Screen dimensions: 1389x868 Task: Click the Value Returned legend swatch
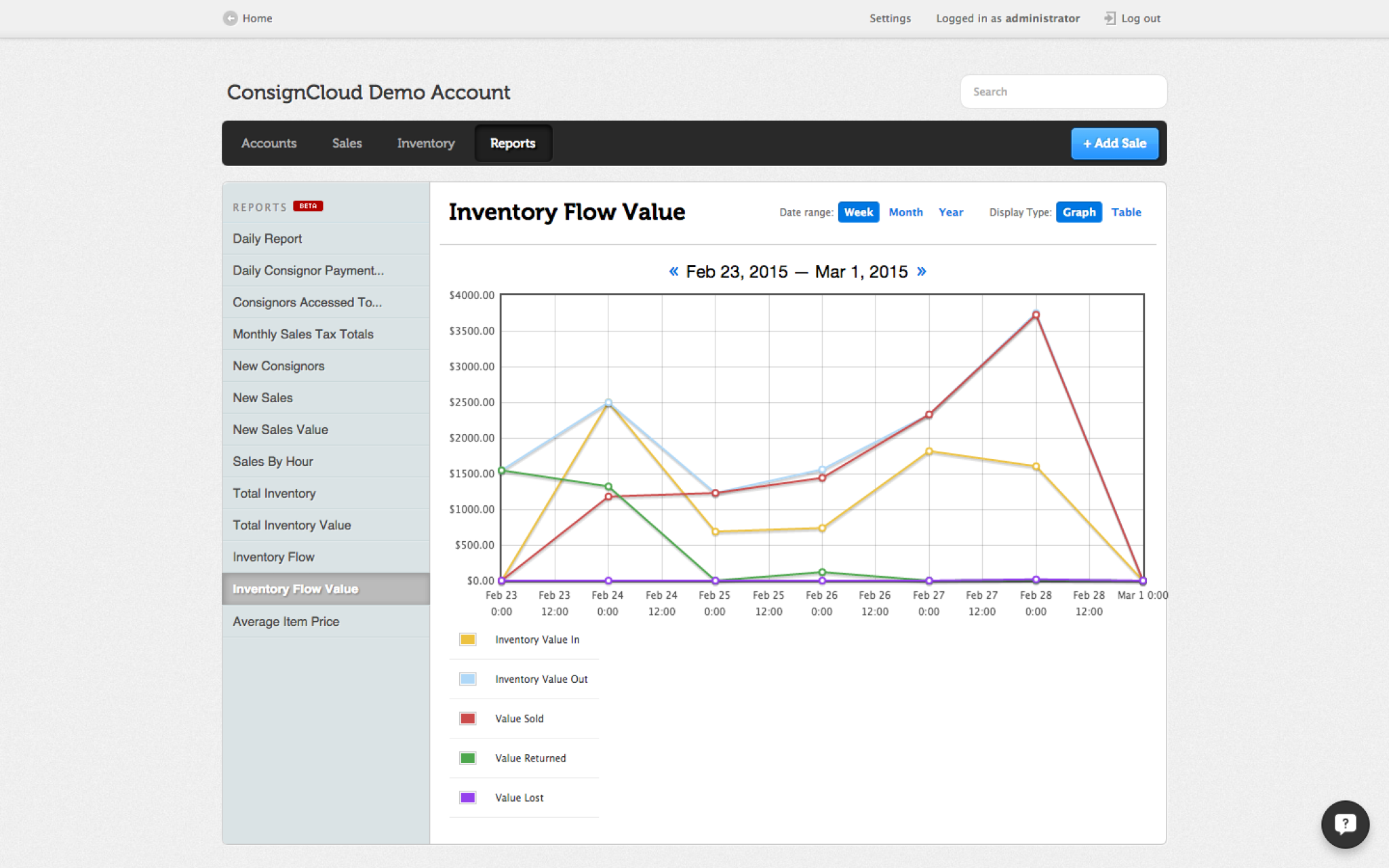(467, 757)
